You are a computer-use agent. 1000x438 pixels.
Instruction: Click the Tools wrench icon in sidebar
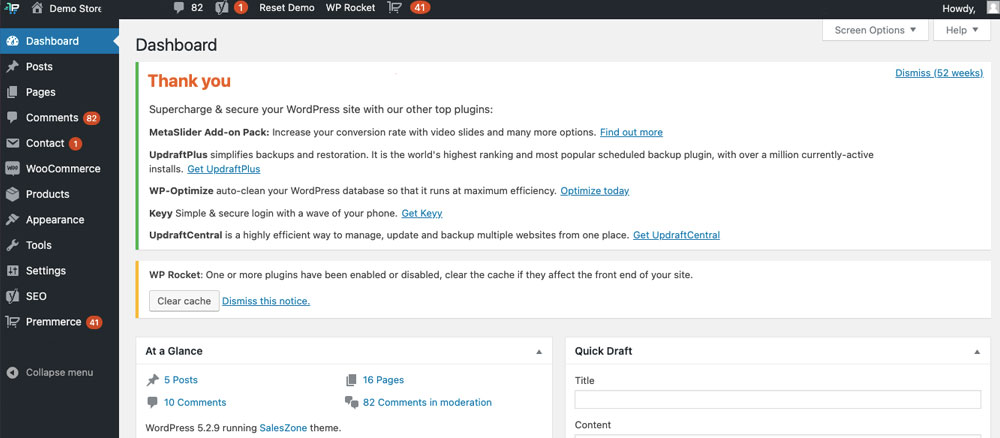[12, 245]
